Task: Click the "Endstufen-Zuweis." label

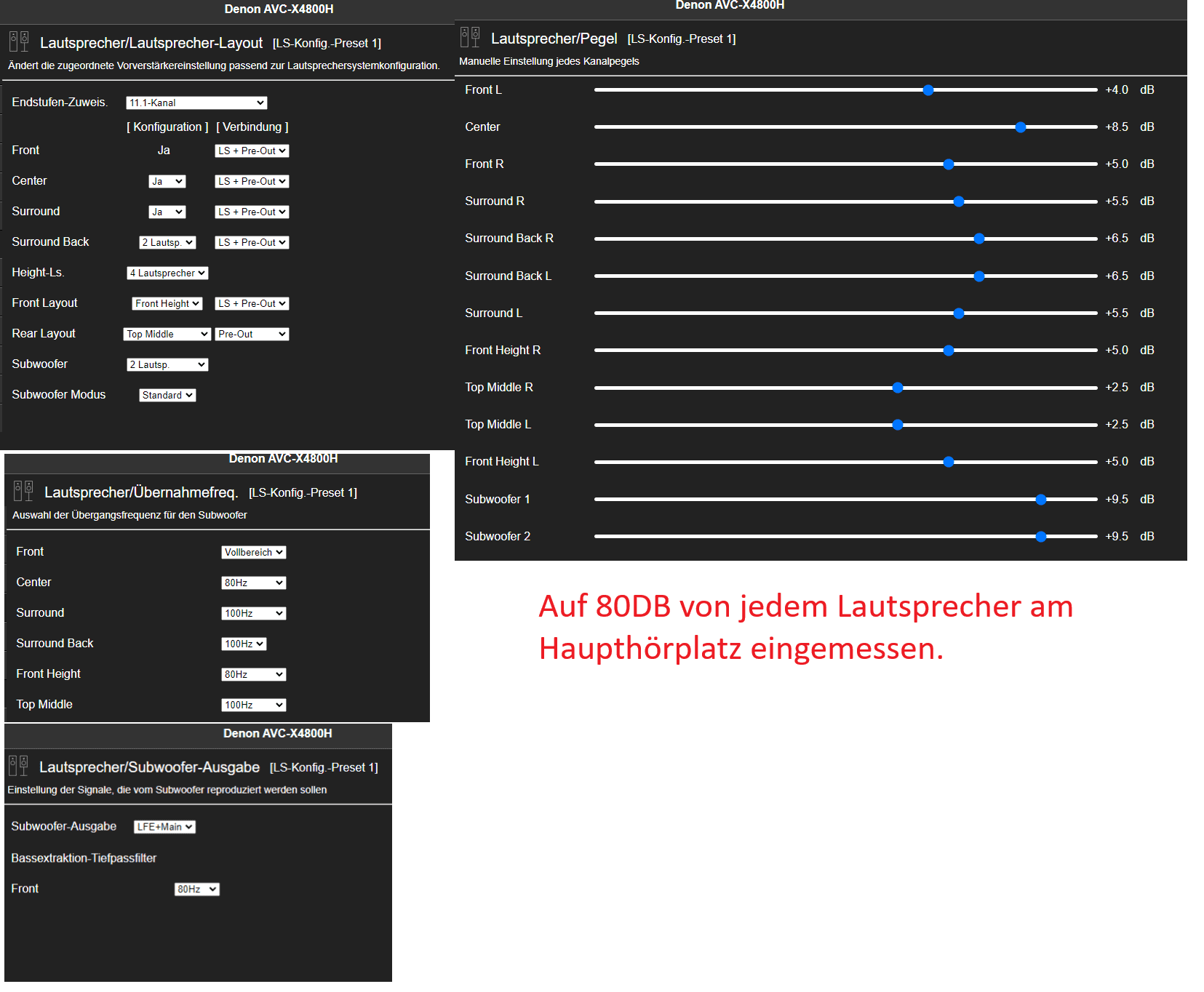Action: (60, 102)
